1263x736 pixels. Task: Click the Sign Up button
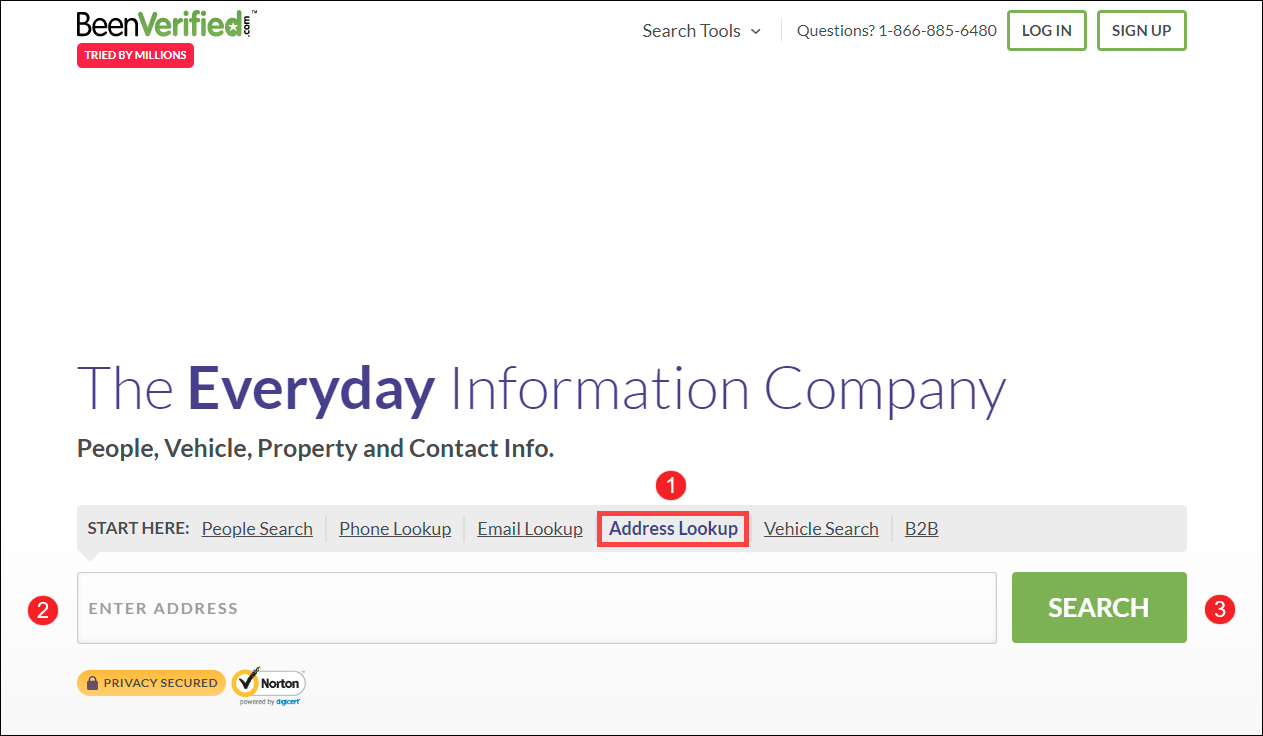click(x=1141, y=31)
